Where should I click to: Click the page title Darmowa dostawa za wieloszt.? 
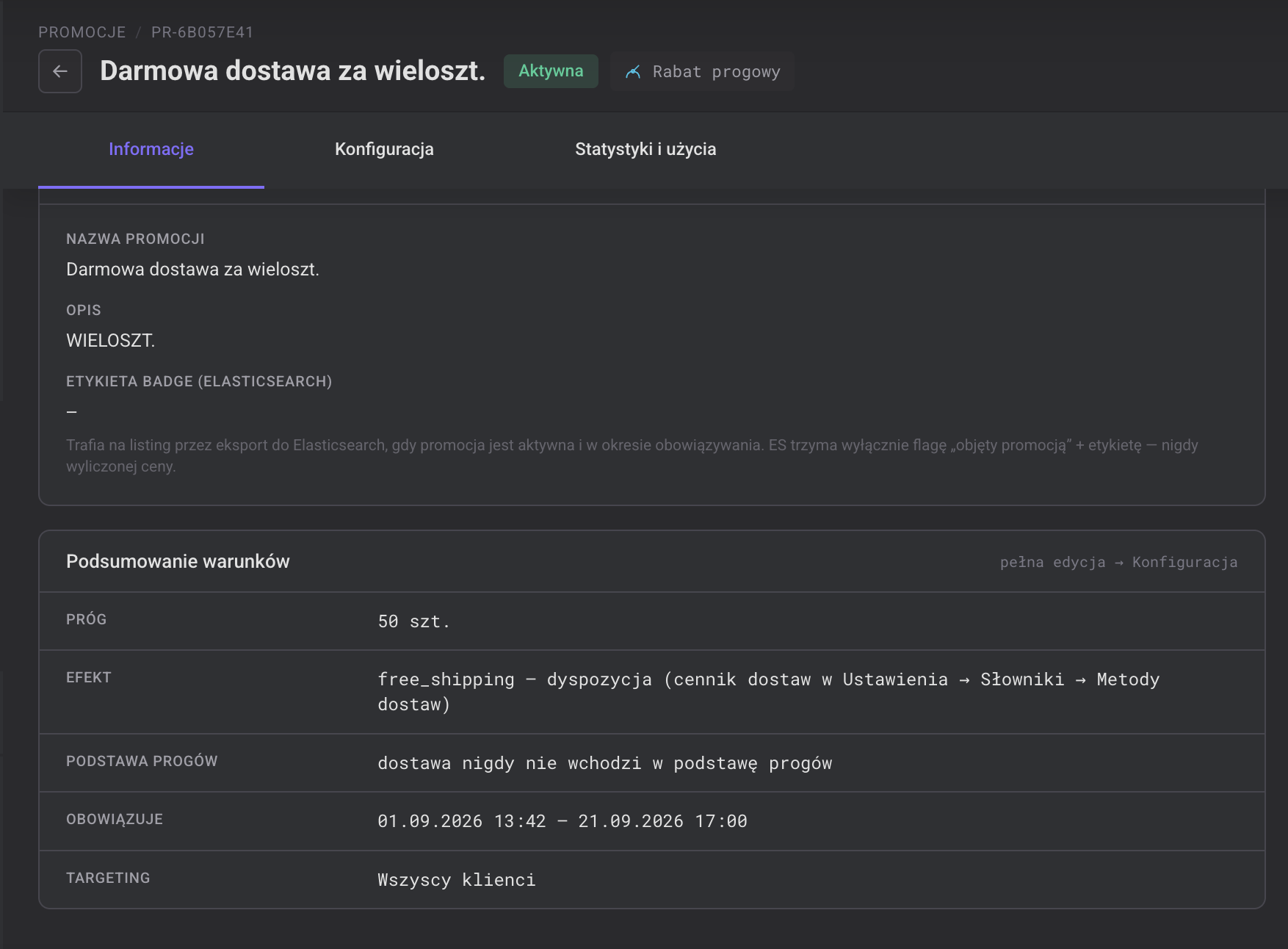click(x=293, y=71)
